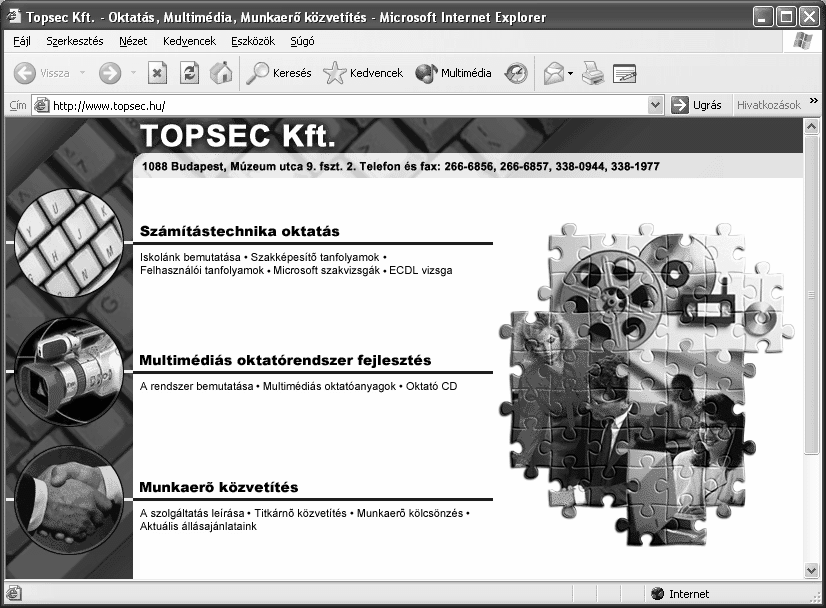Click Multimédiás oktatórendszer fejlesztés heading
Screen dimensions: 826x608
pos(285,360)
